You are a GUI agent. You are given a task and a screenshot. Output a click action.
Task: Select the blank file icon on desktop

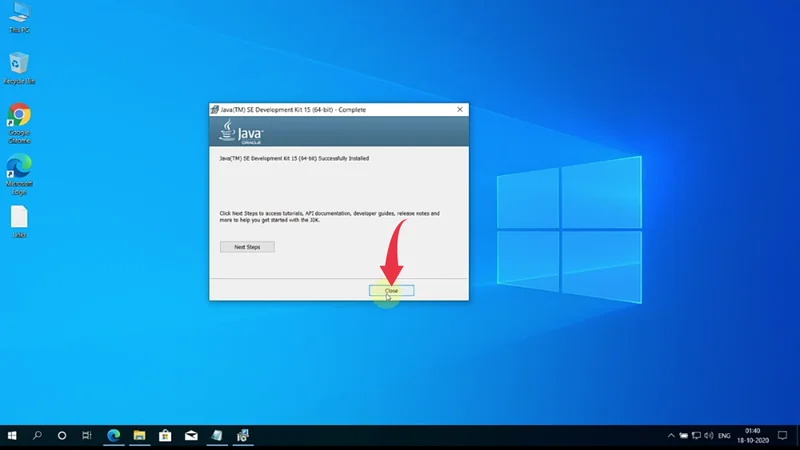coord(19,219)
